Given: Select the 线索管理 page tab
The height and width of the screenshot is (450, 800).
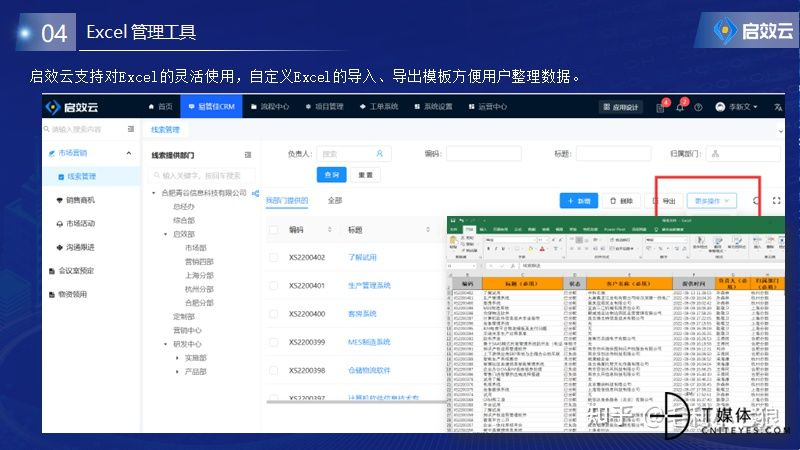Looking at the screenshot, I should [165, 130].
